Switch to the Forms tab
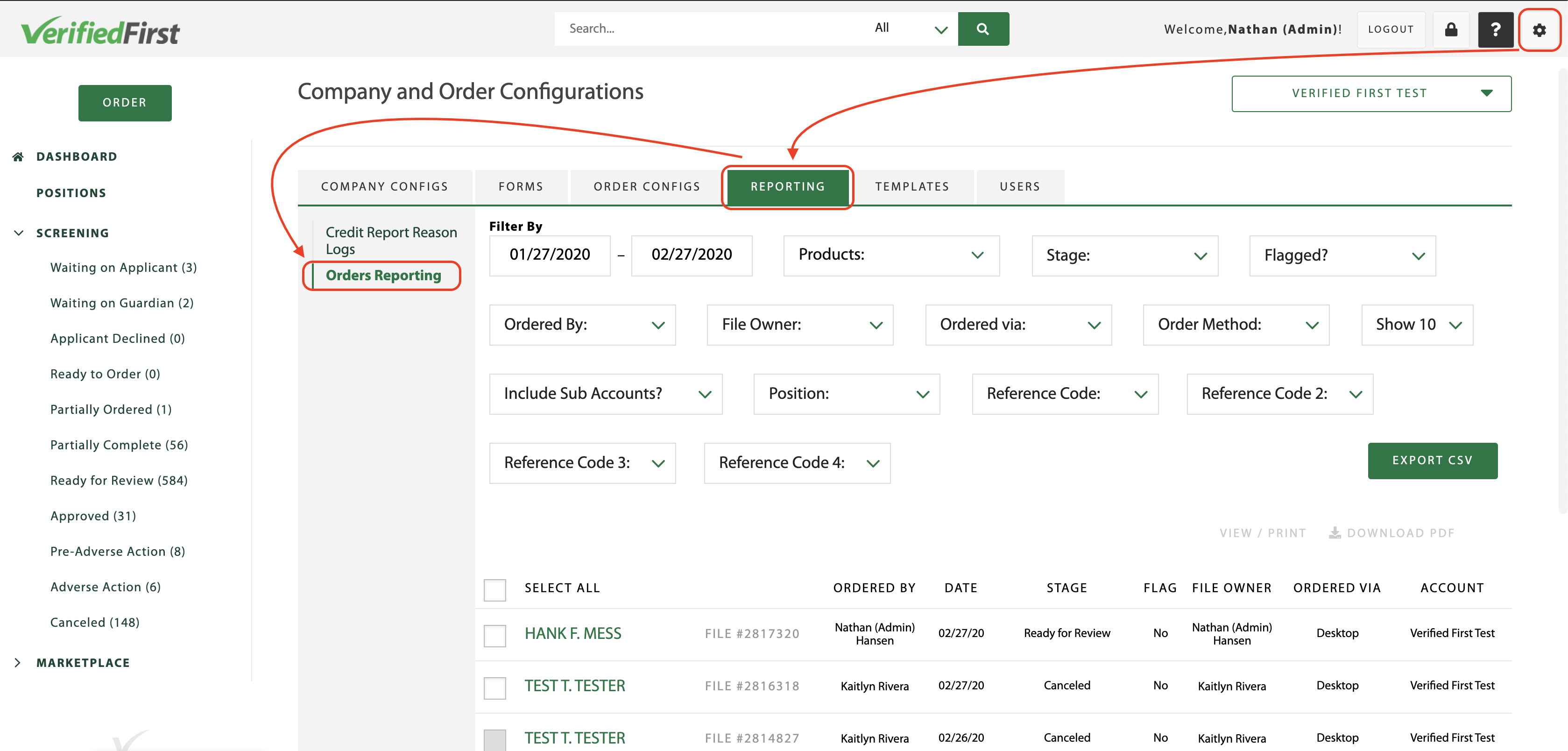This screenshot has width=1568, height=751. (x=521, y=187)
